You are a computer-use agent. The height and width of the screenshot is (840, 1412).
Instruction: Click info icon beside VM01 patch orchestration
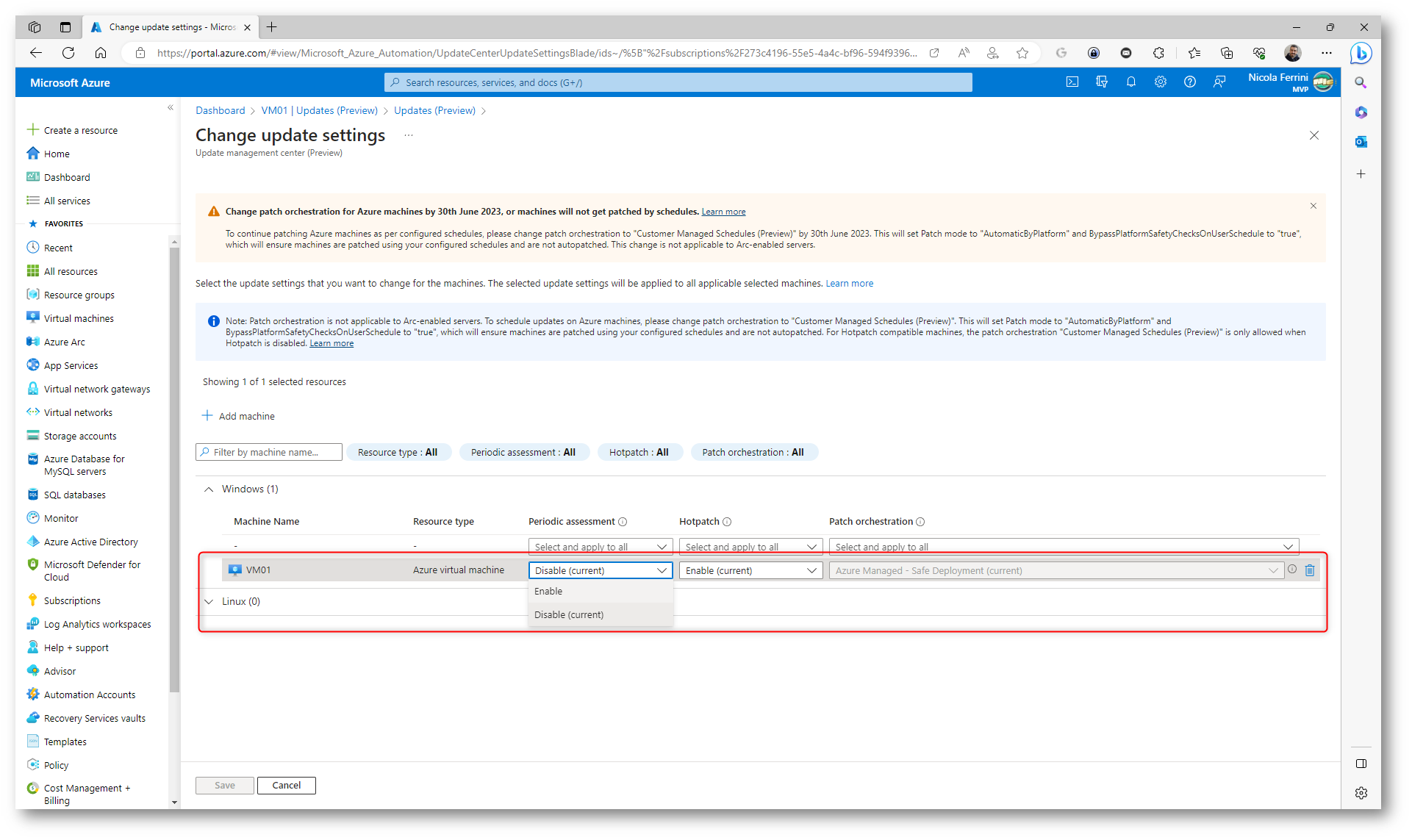pos(1292,570)
